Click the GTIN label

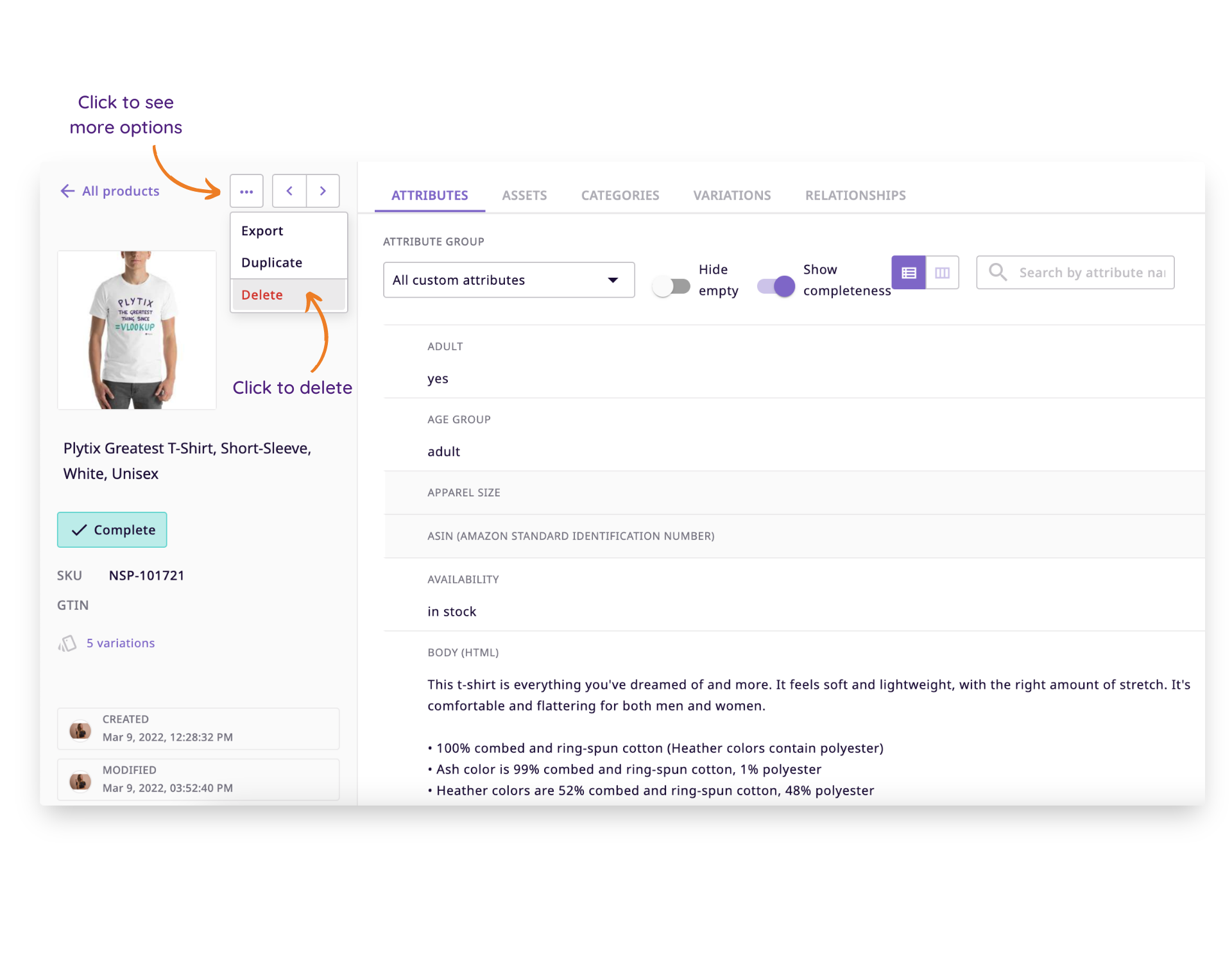(73, 605)
